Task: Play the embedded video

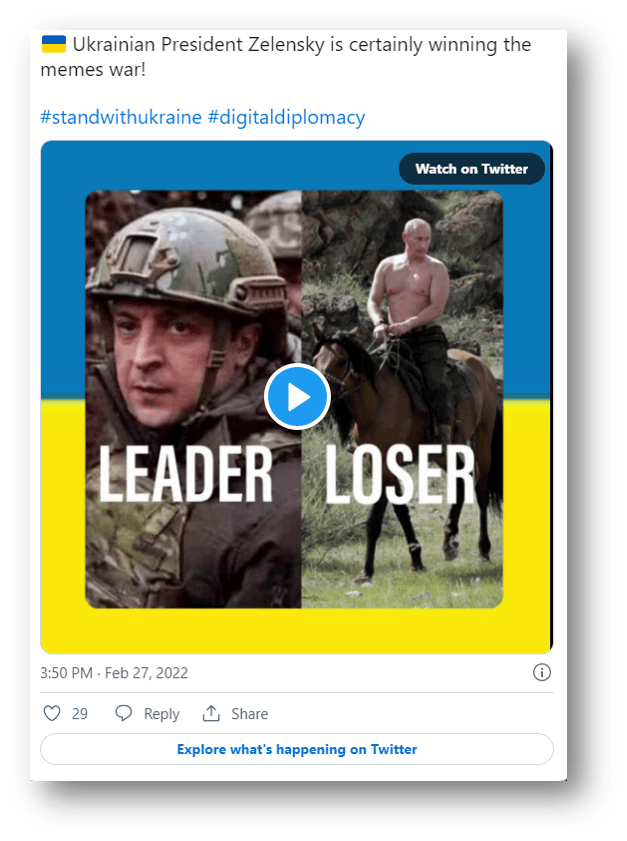Action: [297, 397]
